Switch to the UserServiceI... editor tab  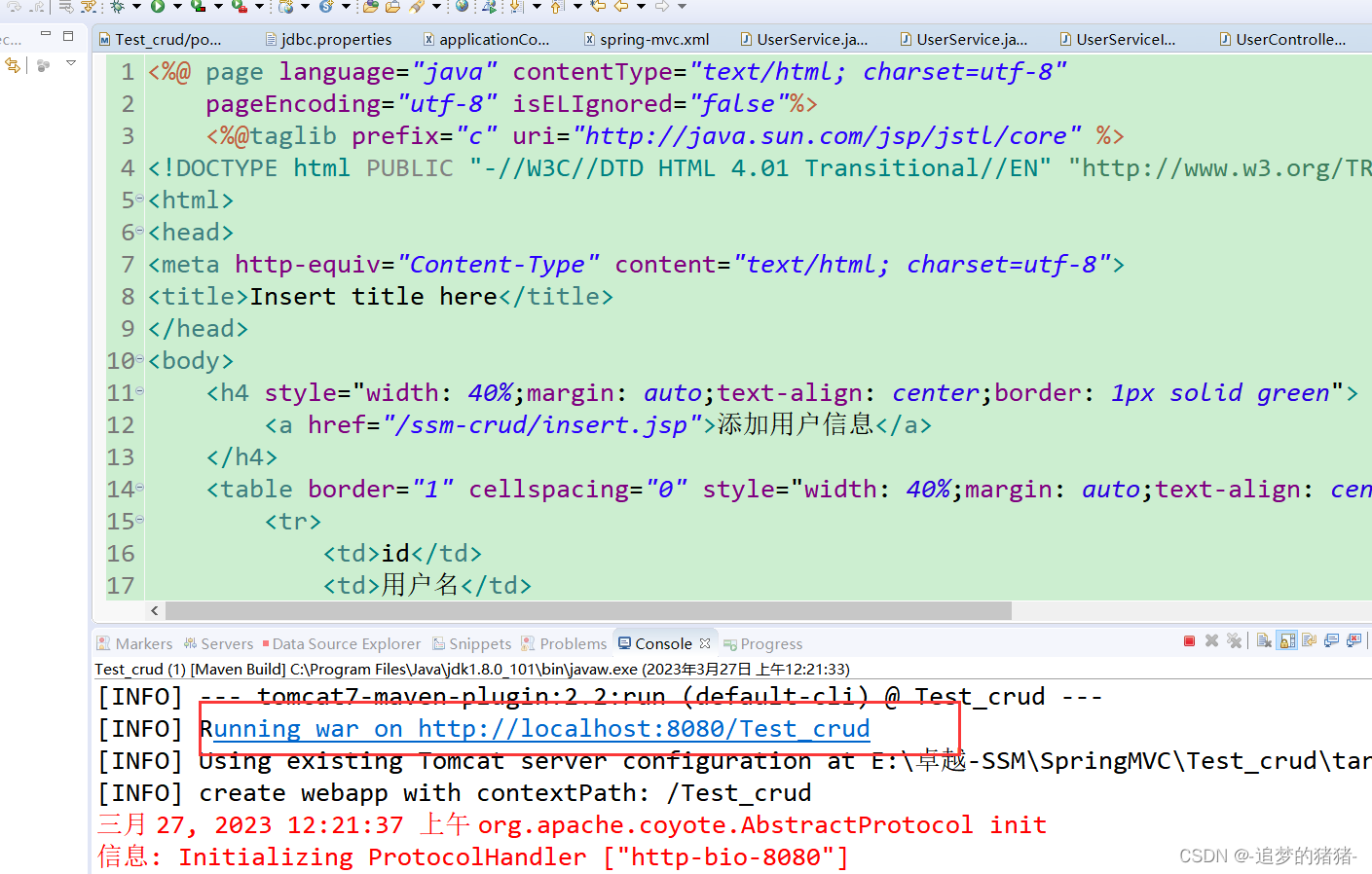[x=1118, y=39]
